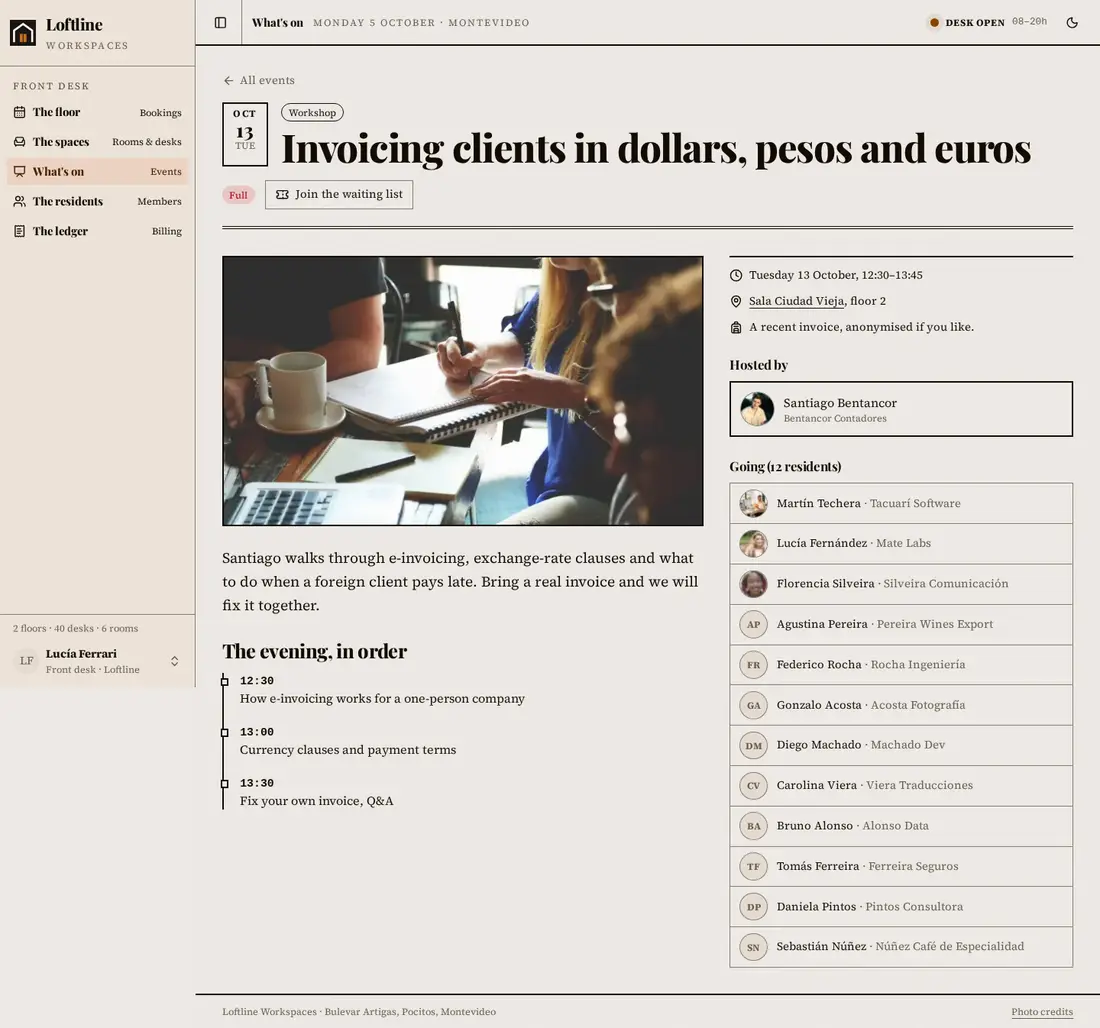Click the 'Mate Labs' company text
1100x1028 pixels.
[x=904, y=543]
